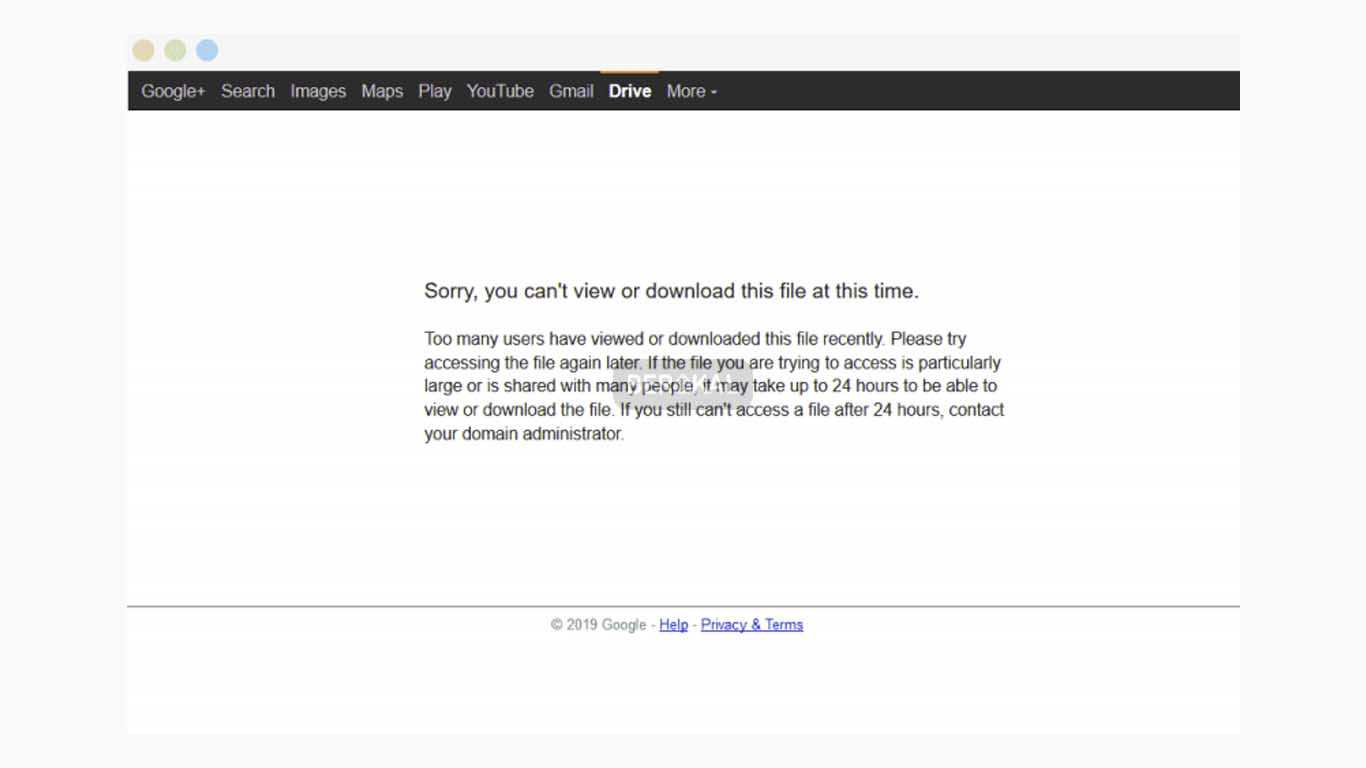The image size is (1366, 768).
Task: Open Google+ from the top bar
Action: (x=173, y=91)
